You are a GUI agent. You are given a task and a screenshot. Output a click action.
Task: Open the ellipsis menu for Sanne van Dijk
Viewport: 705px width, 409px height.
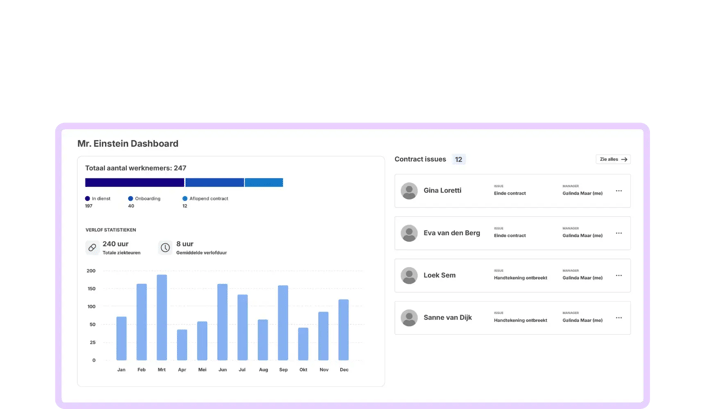[x=619, y=317]
